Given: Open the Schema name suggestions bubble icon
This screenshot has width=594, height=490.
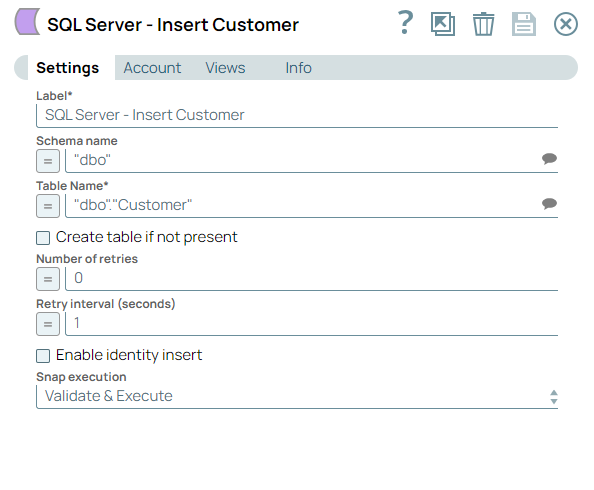Looking at the screenshot, I should click(x=549, y=158).
